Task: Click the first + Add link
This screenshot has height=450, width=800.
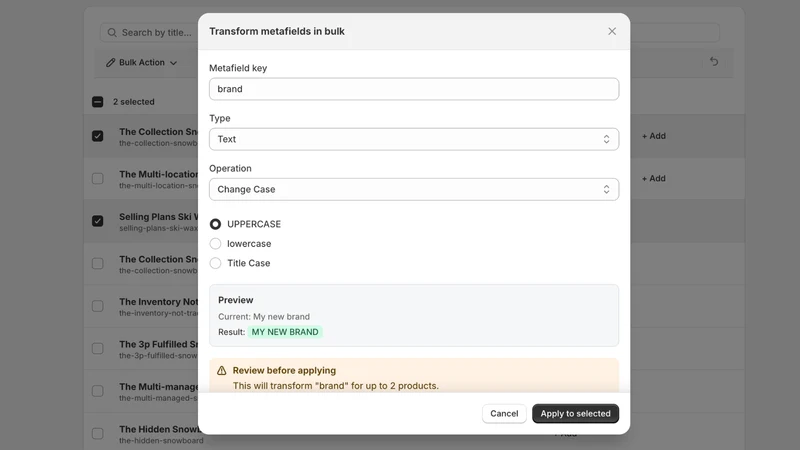Action: [x=654, y=136]
